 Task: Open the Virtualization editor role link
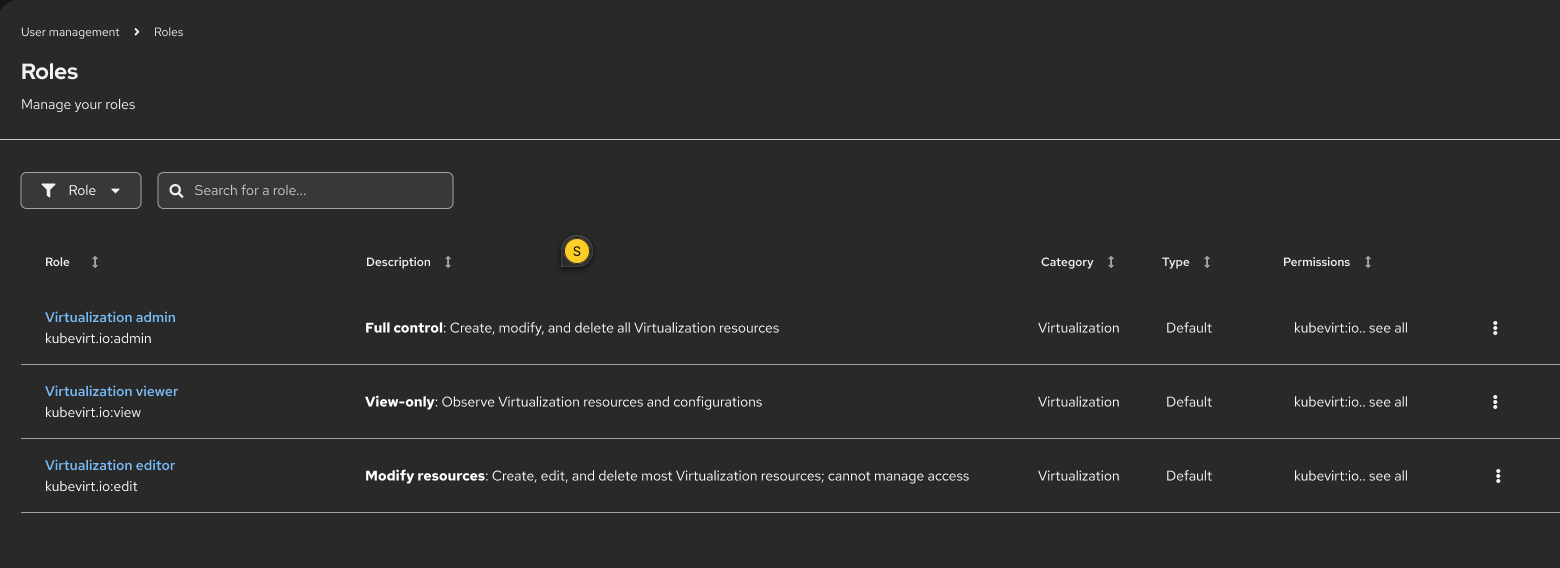pyautogui.click(x=110, y=465)
